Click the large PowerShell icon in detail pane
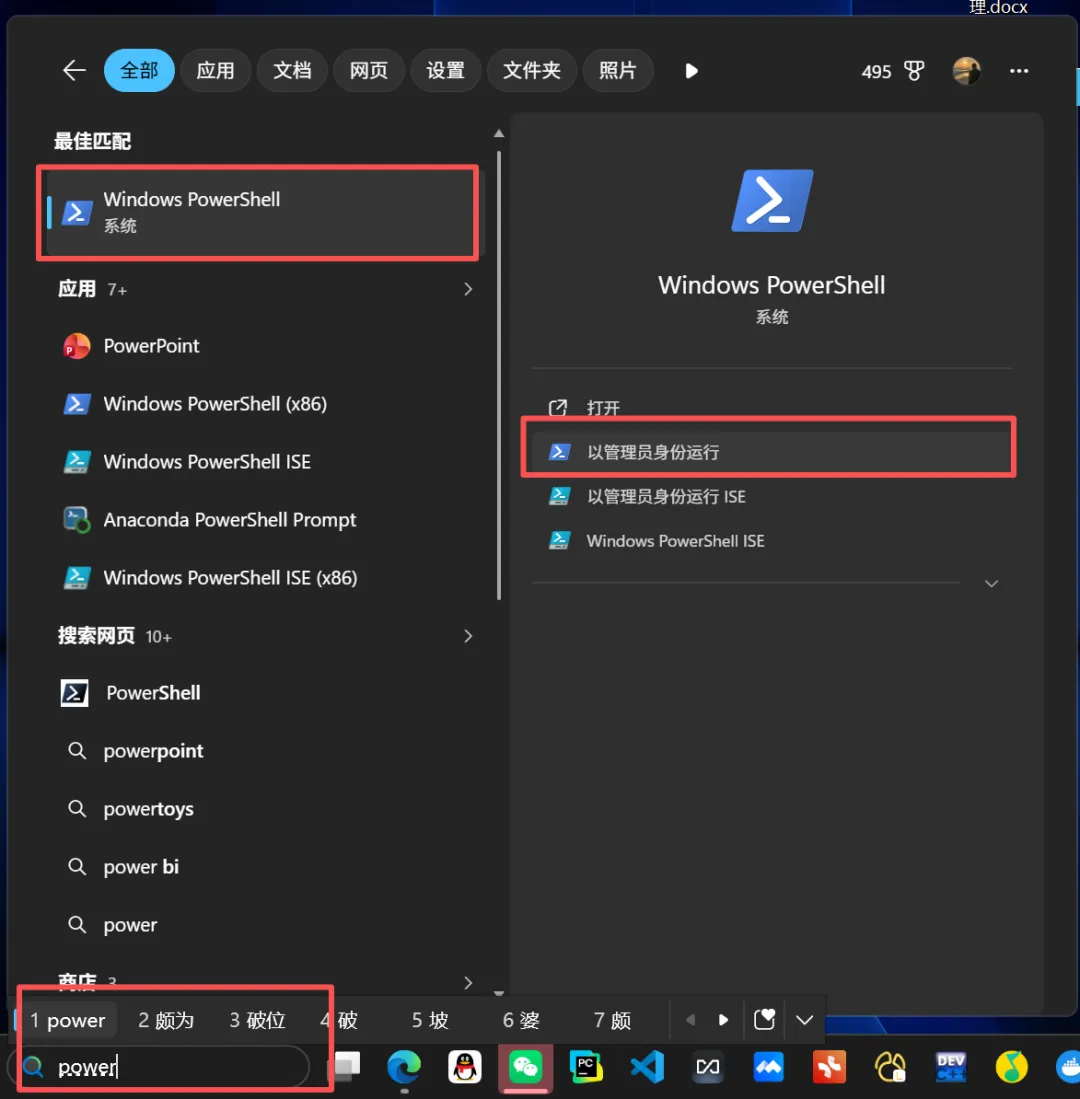1080x1099 pixels. [x=772, y=200]
